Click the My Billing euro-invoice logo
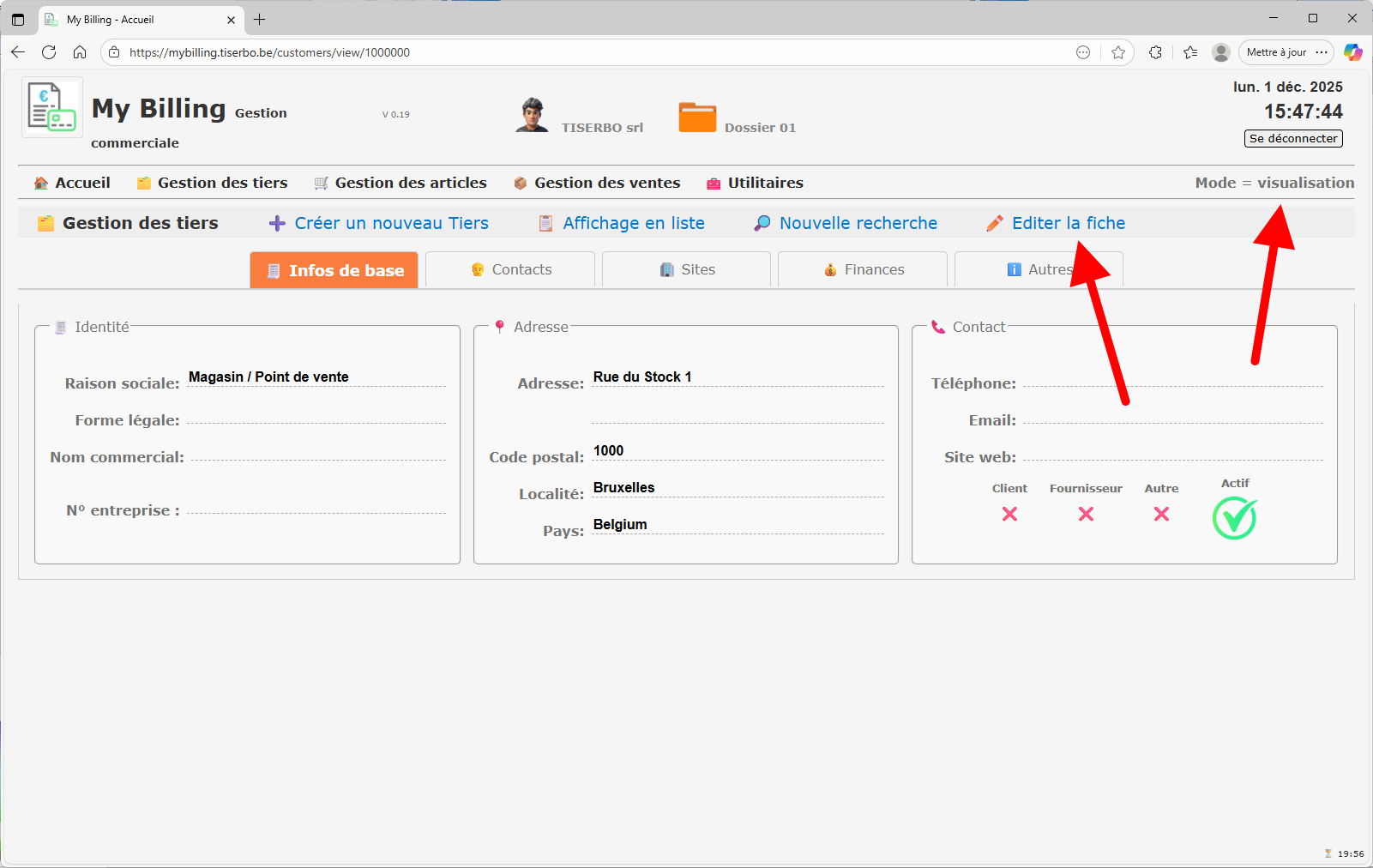Screen dimensions: 1373x868 click(x=51, y=106)
